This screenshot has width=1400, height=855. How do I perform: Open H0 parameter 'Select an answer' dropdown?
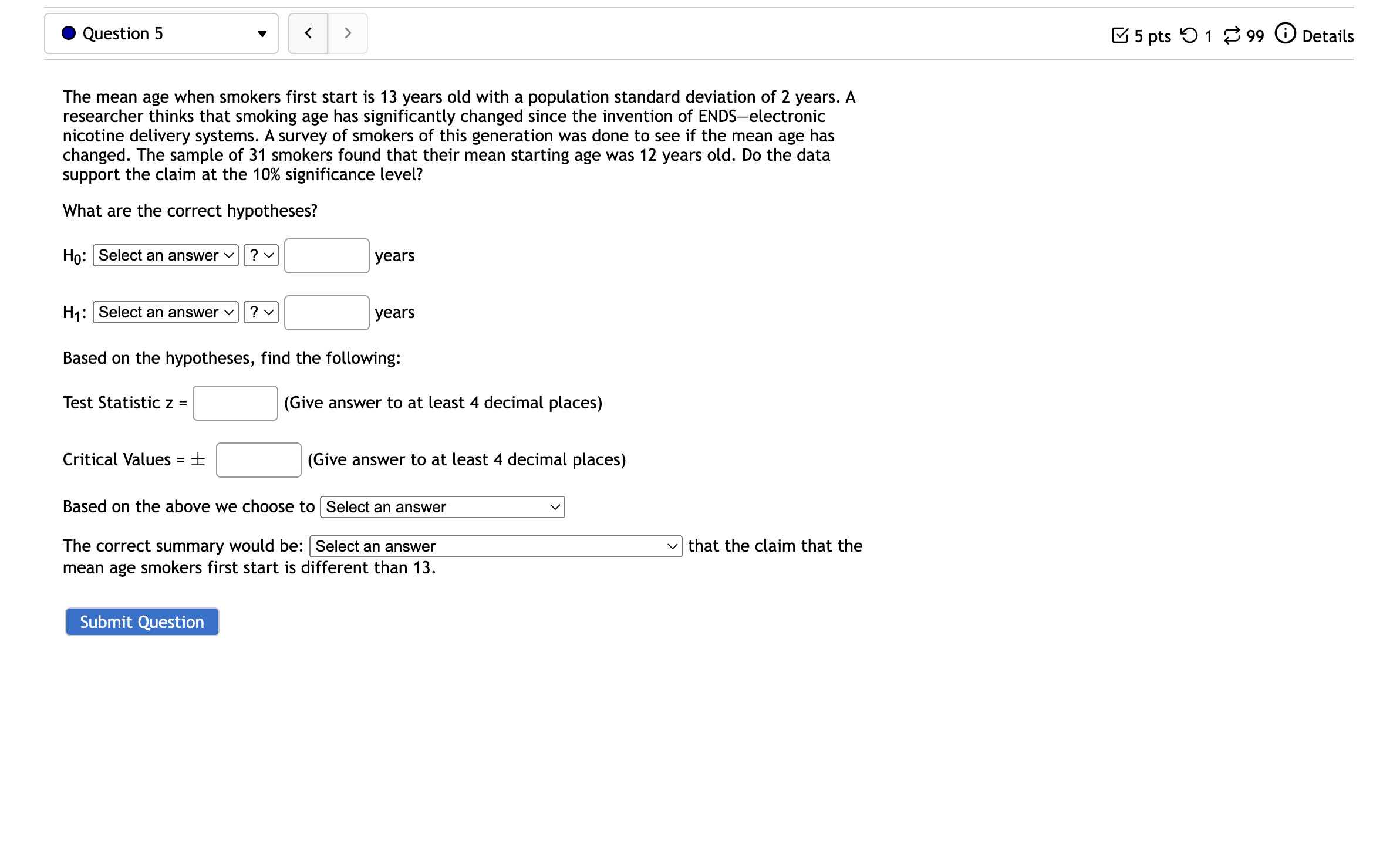pyautogui.click(x=166, y=255)
